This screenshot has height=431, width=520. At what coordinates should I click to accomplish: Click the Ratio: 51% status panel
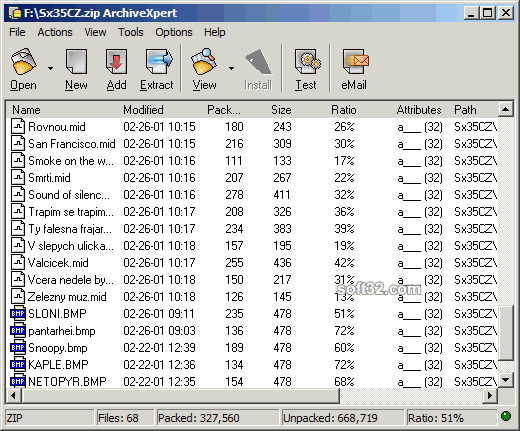[452, 418]
